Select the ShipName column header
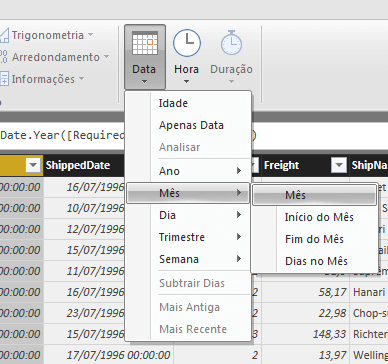 369,165
